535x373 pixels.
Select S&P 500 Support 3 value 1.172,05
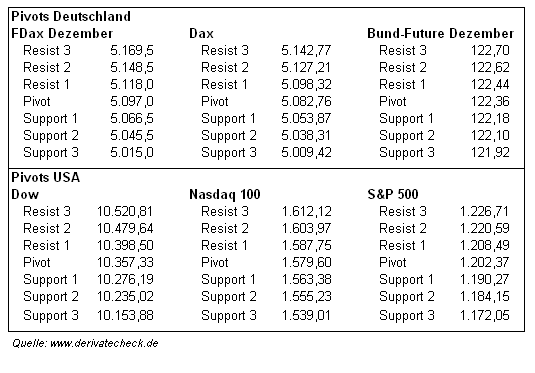click(x=485, y=315)
